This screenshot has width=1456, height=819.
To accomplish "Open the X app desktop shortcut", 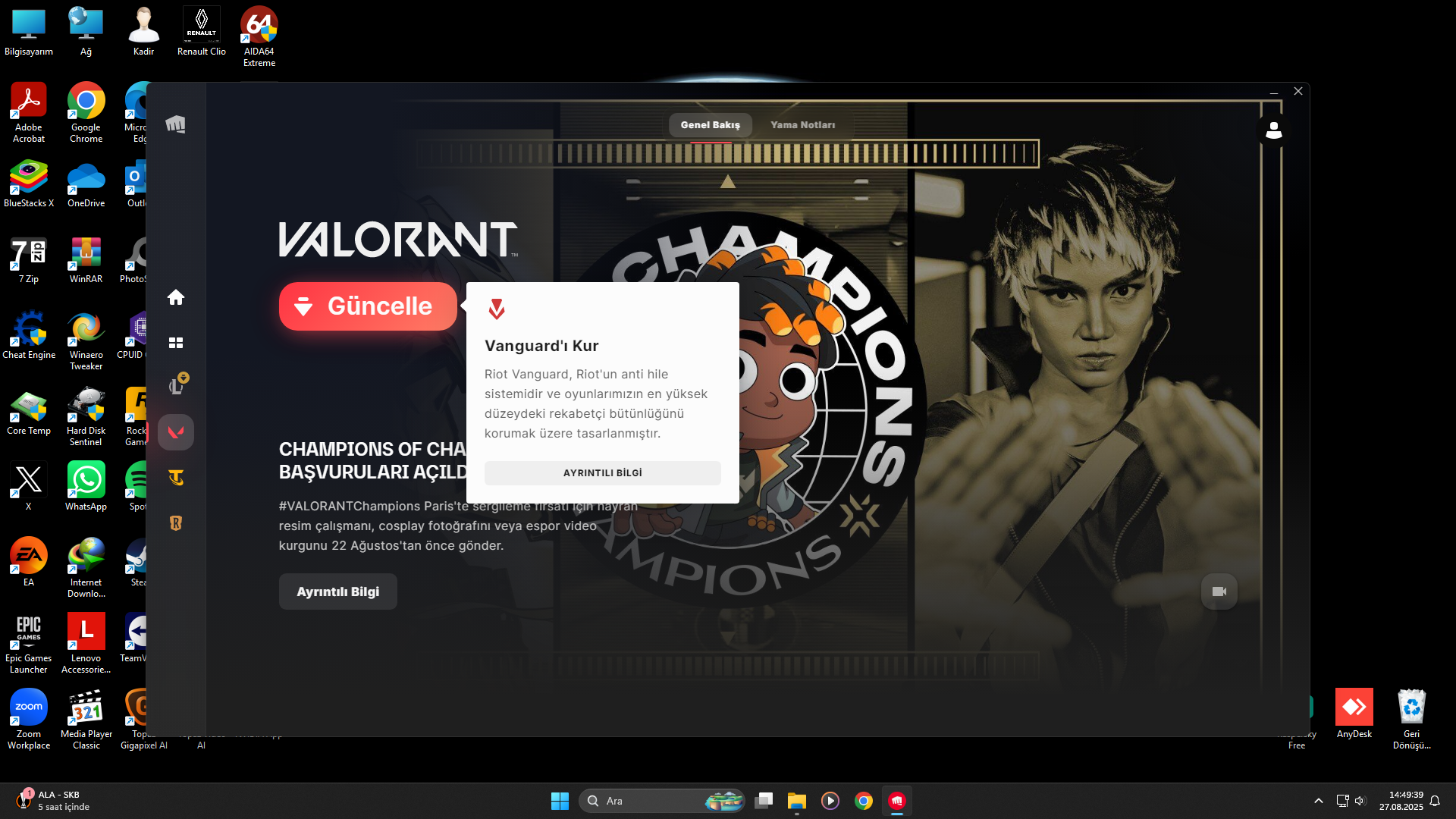I will [x=29, y=488].
